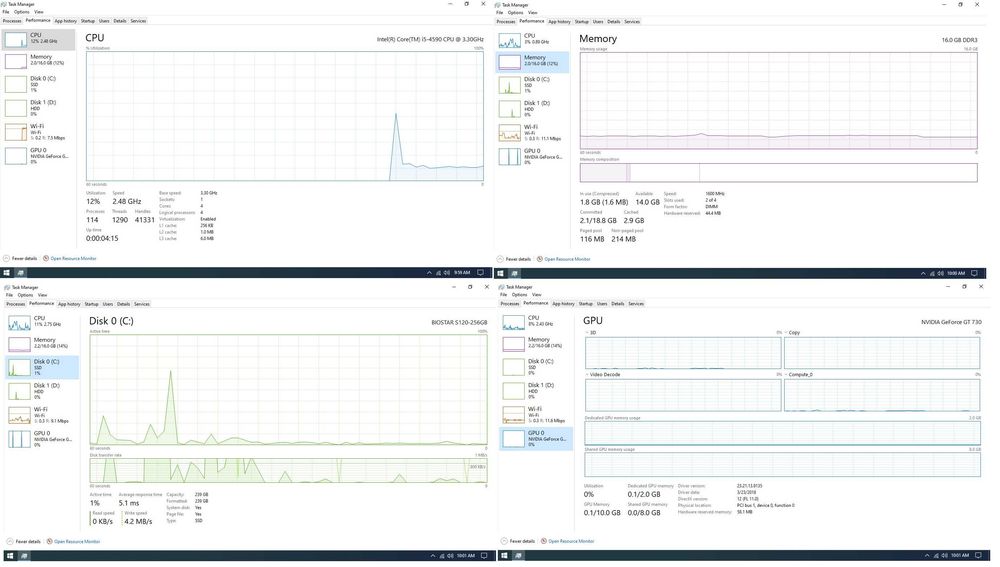Show hidden tray icons in the 9:59 AM taskbar

point(429,272)
